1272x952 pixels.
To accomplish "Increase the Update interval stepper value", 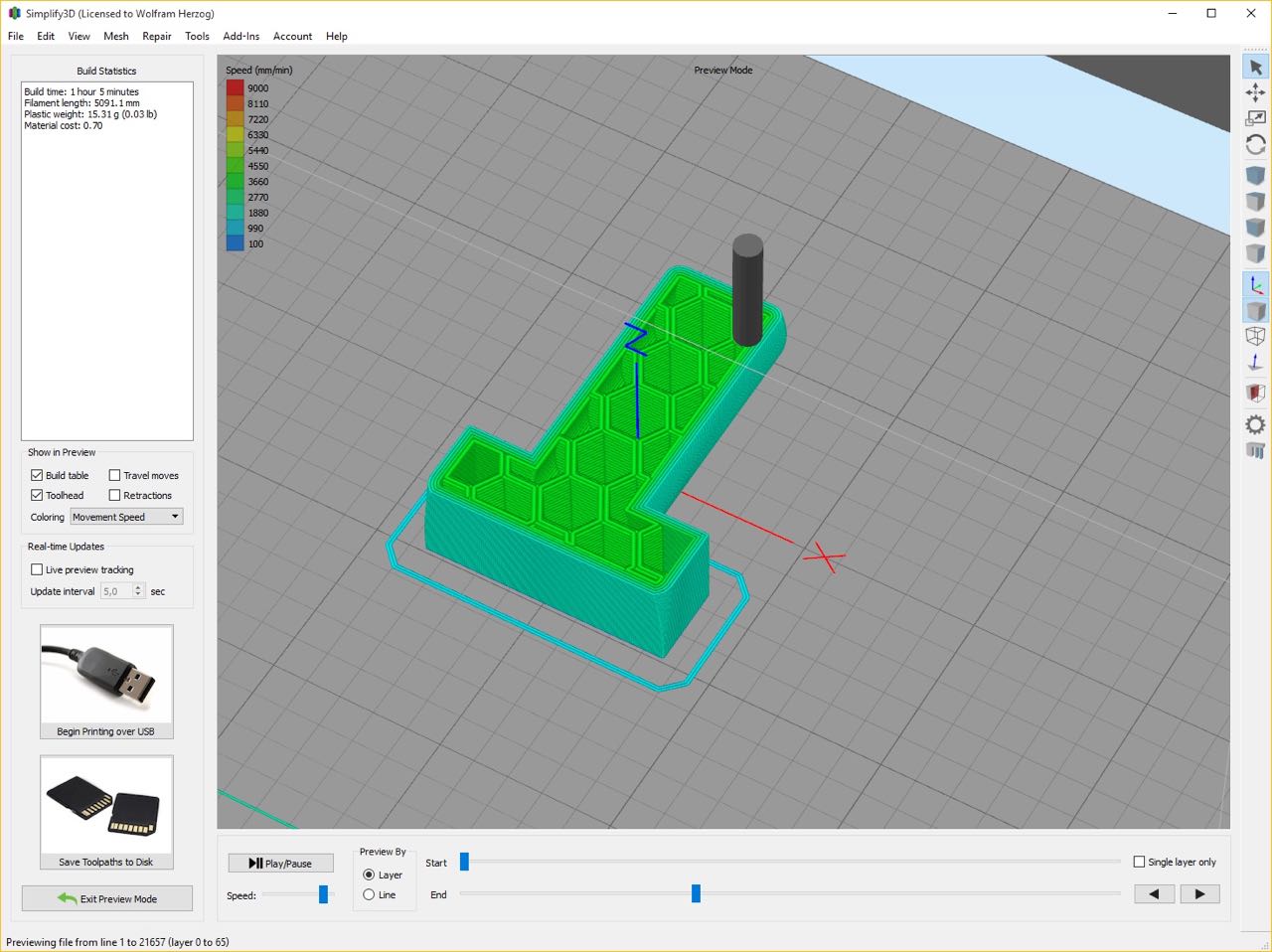I will point(138,588).
